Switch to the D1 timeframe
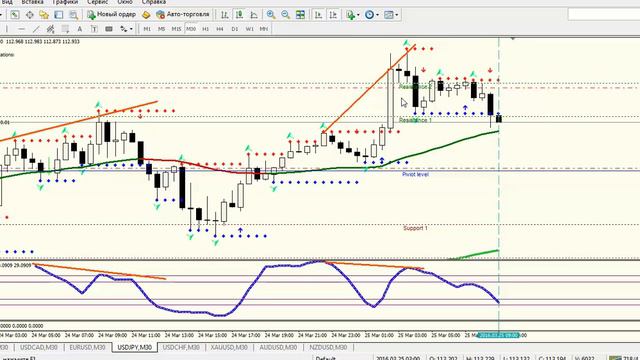 (x=234, y=29)
